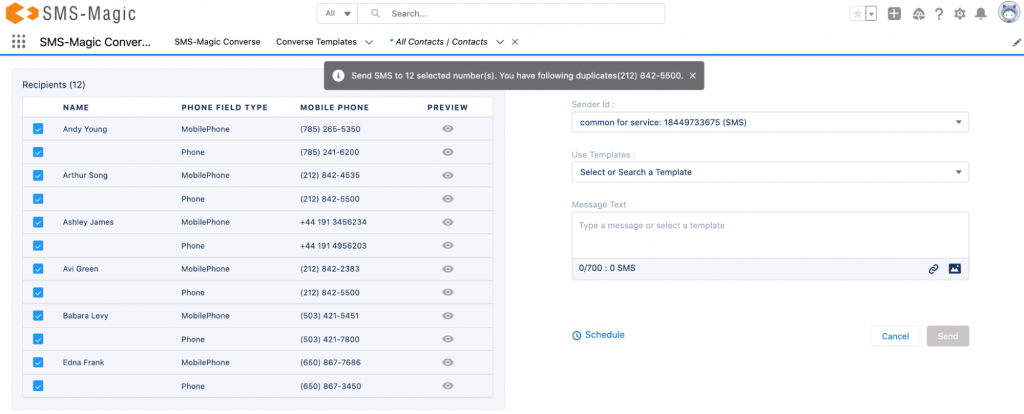Viewport: 1024px width, 414px height.
Task: Uncheck the Ashley James recipient checkbox
Action: (38, 222)
